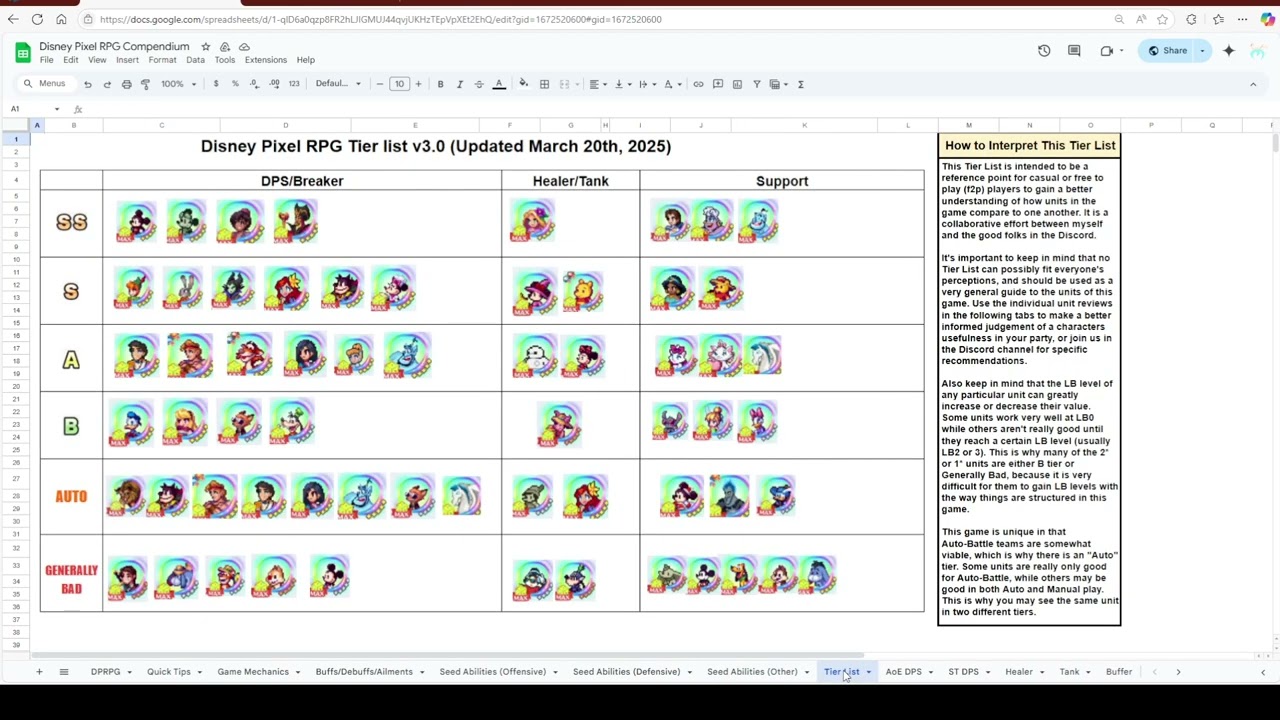Insert a comment from toolbar
Screen dimensions: 1280x720
(717, 84)
